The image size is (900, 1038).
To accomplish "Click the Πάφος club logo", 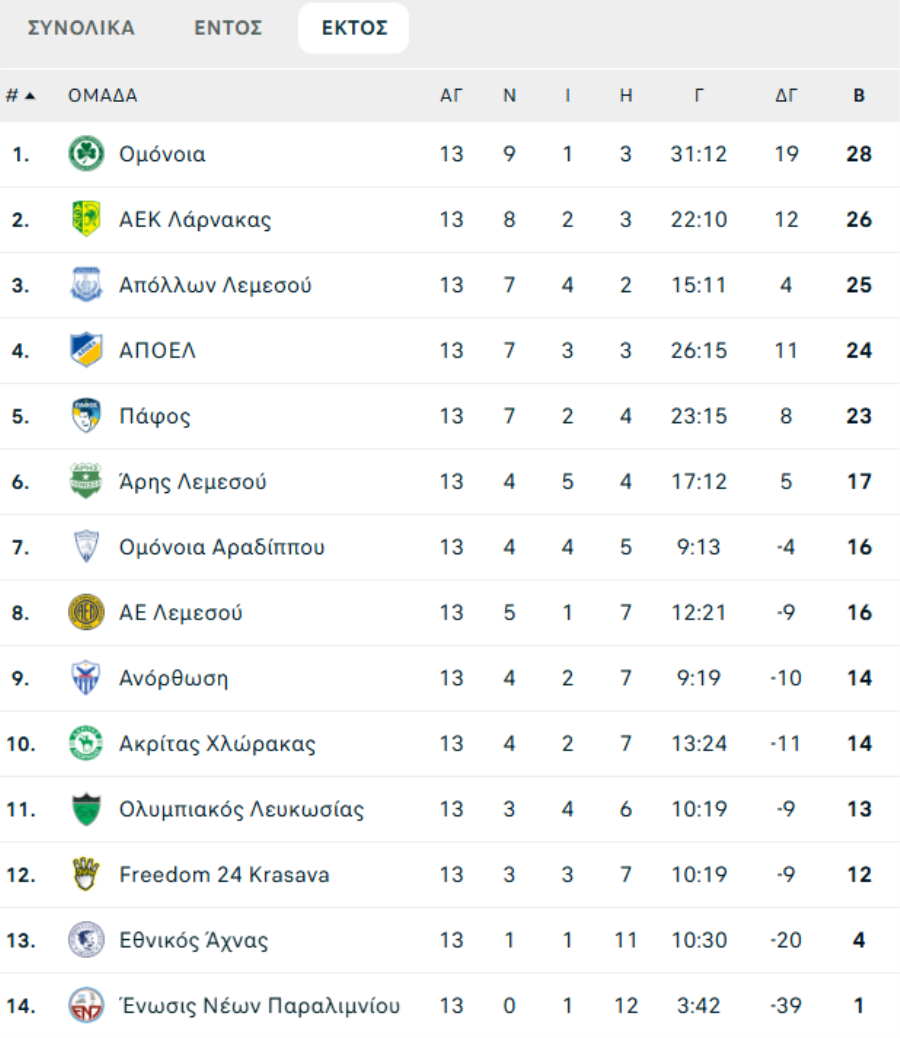I will (86, 416).
